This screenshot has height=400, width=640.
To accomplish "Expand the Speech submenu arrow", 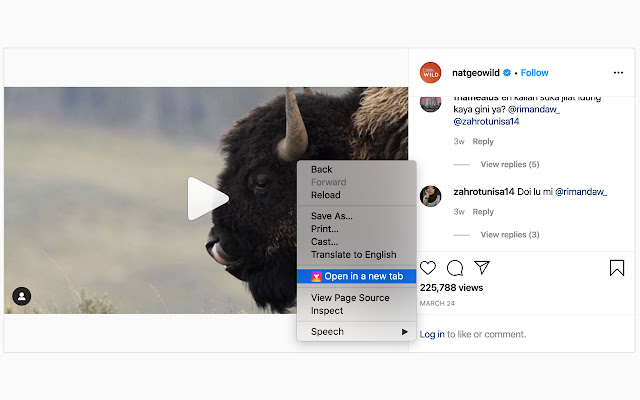I will [404, 332].
